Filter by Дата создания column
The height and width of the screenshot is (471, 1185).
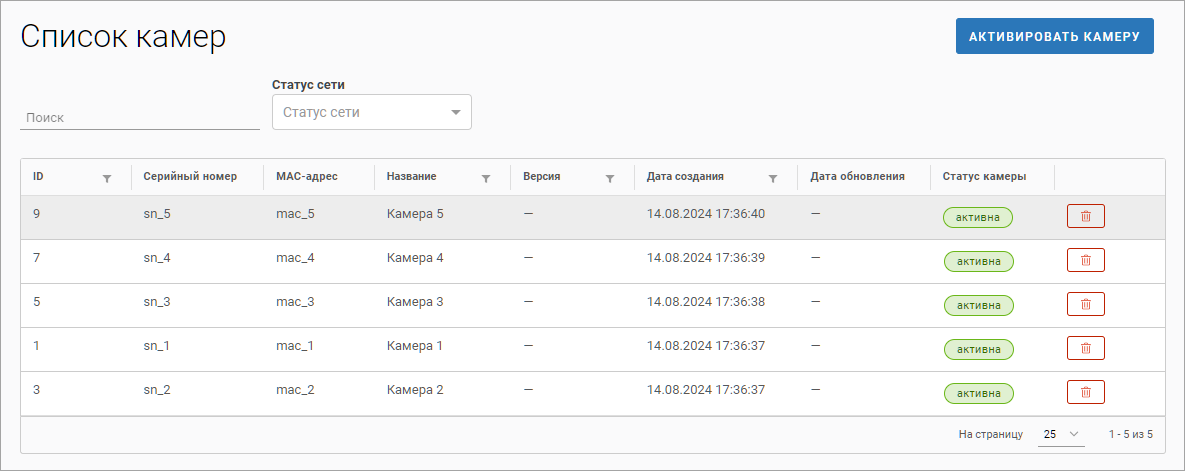(773, 178)
